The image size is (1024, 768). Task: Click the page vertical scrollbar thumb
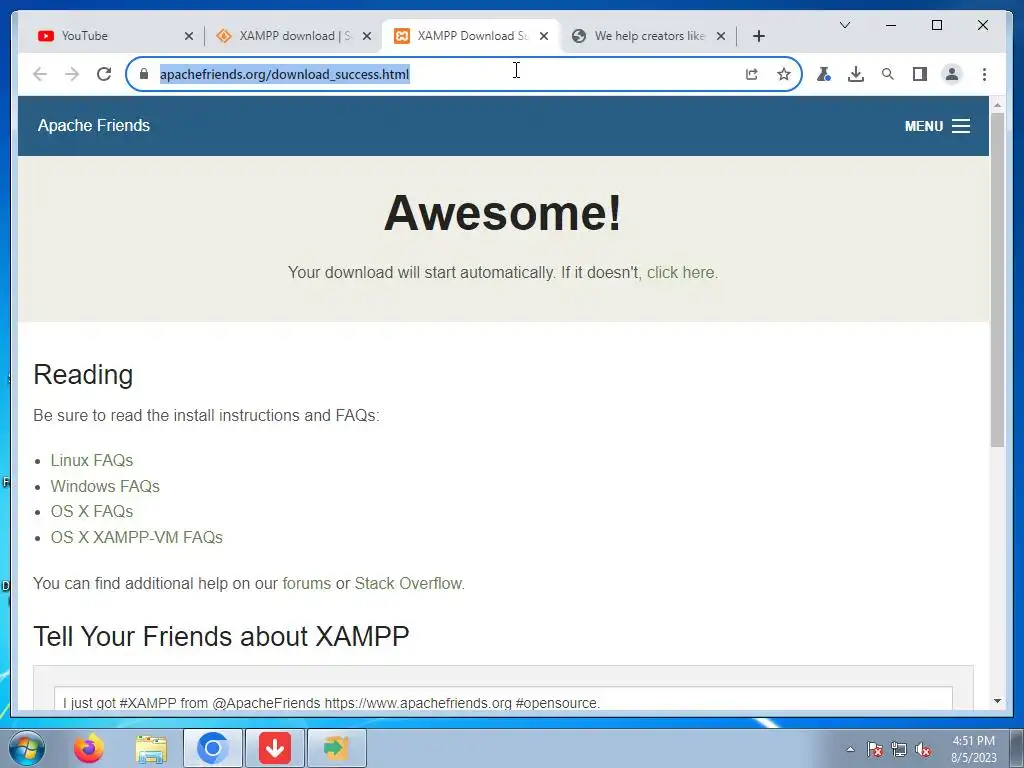pyautogui.click(x=997, y=280)
